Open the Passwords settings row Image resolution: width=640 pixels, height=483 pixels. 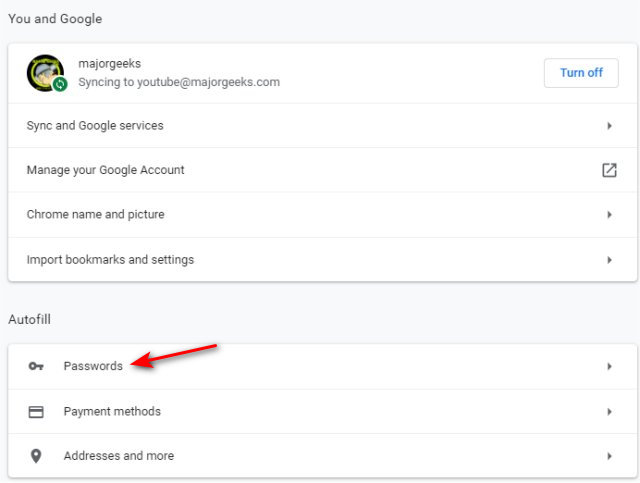[322, 366]
